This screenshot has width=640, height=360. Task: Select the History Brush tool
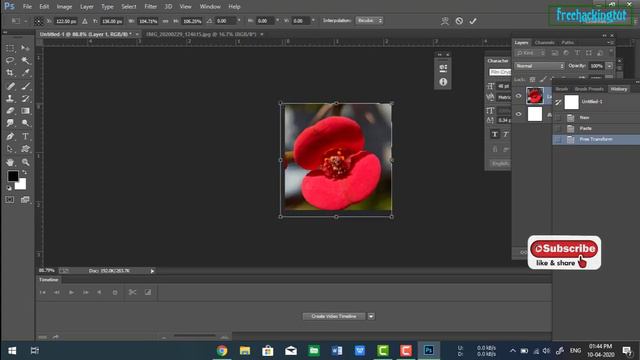click(x=25, y=98)
